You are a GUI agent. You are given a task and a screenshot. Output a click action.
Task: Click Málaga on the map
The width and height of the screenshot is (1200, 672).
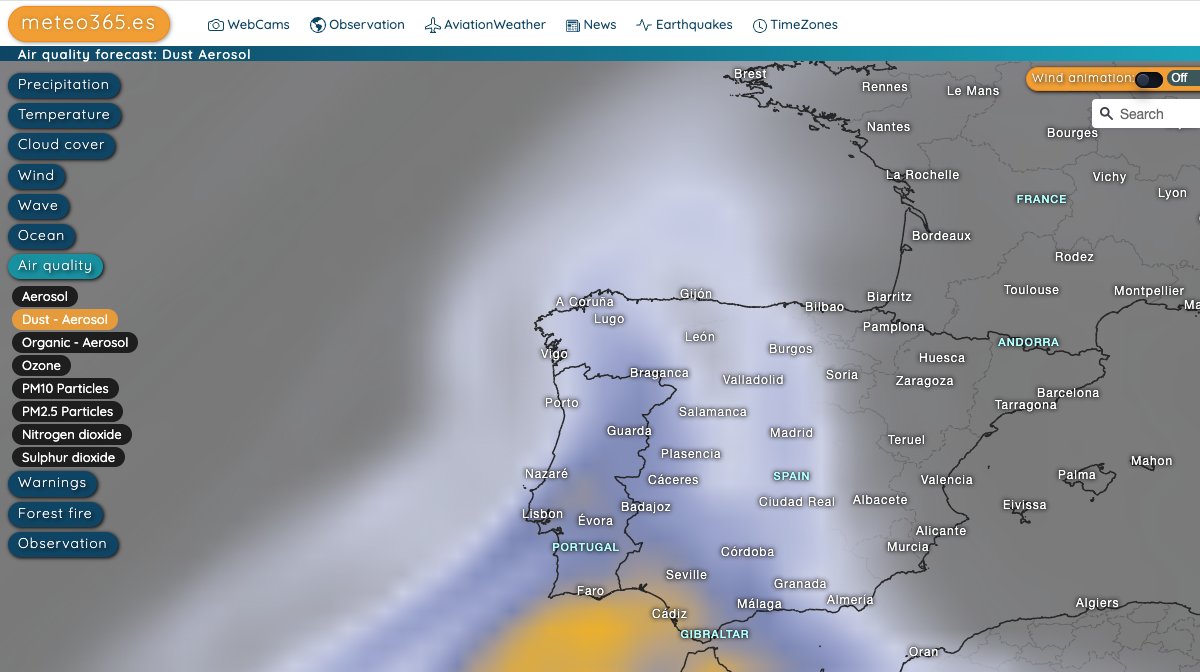759,604
